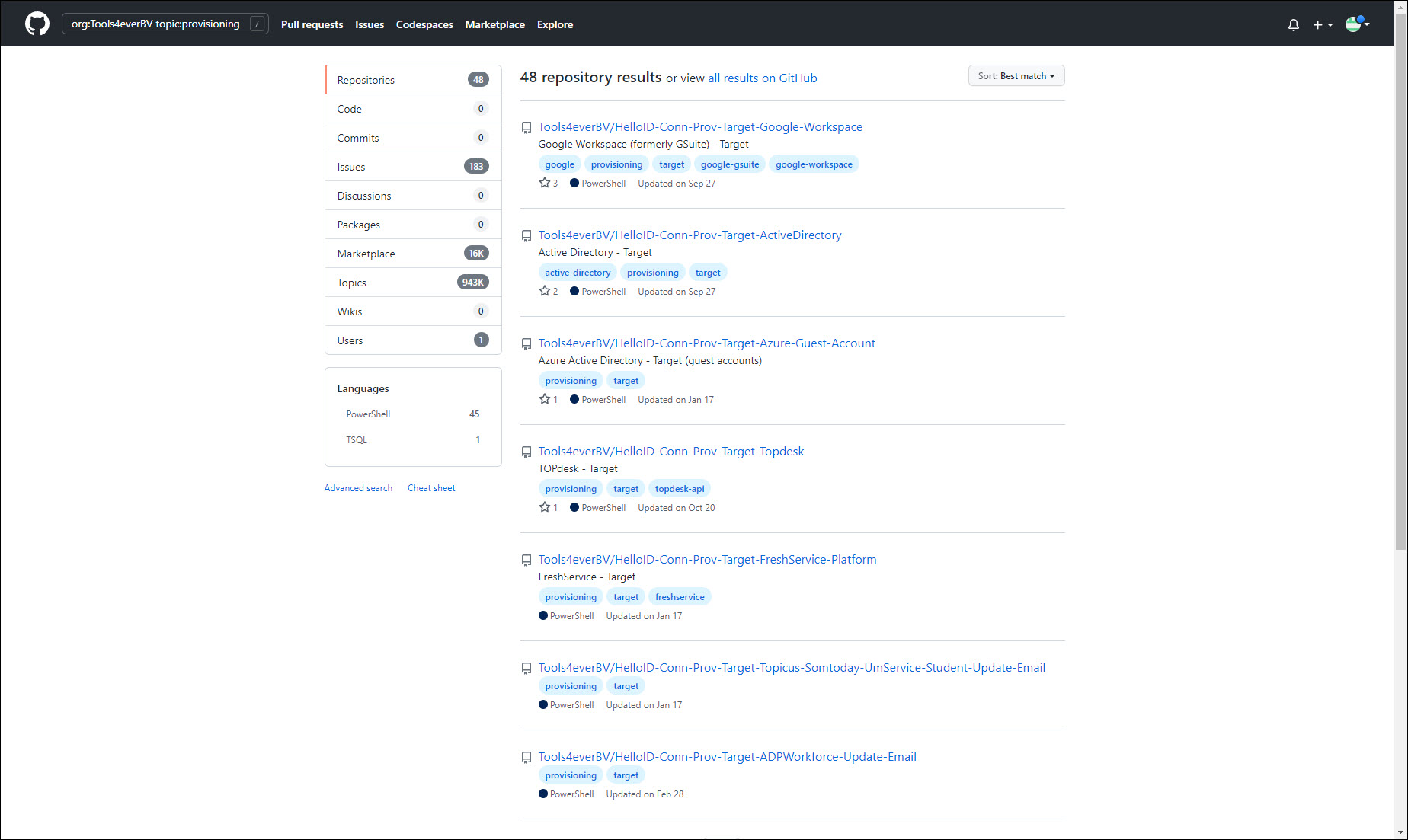The height and width of the screenshot is (840, 1408).
Task: Filter by PowerShell language
Action: pos(413,414)
